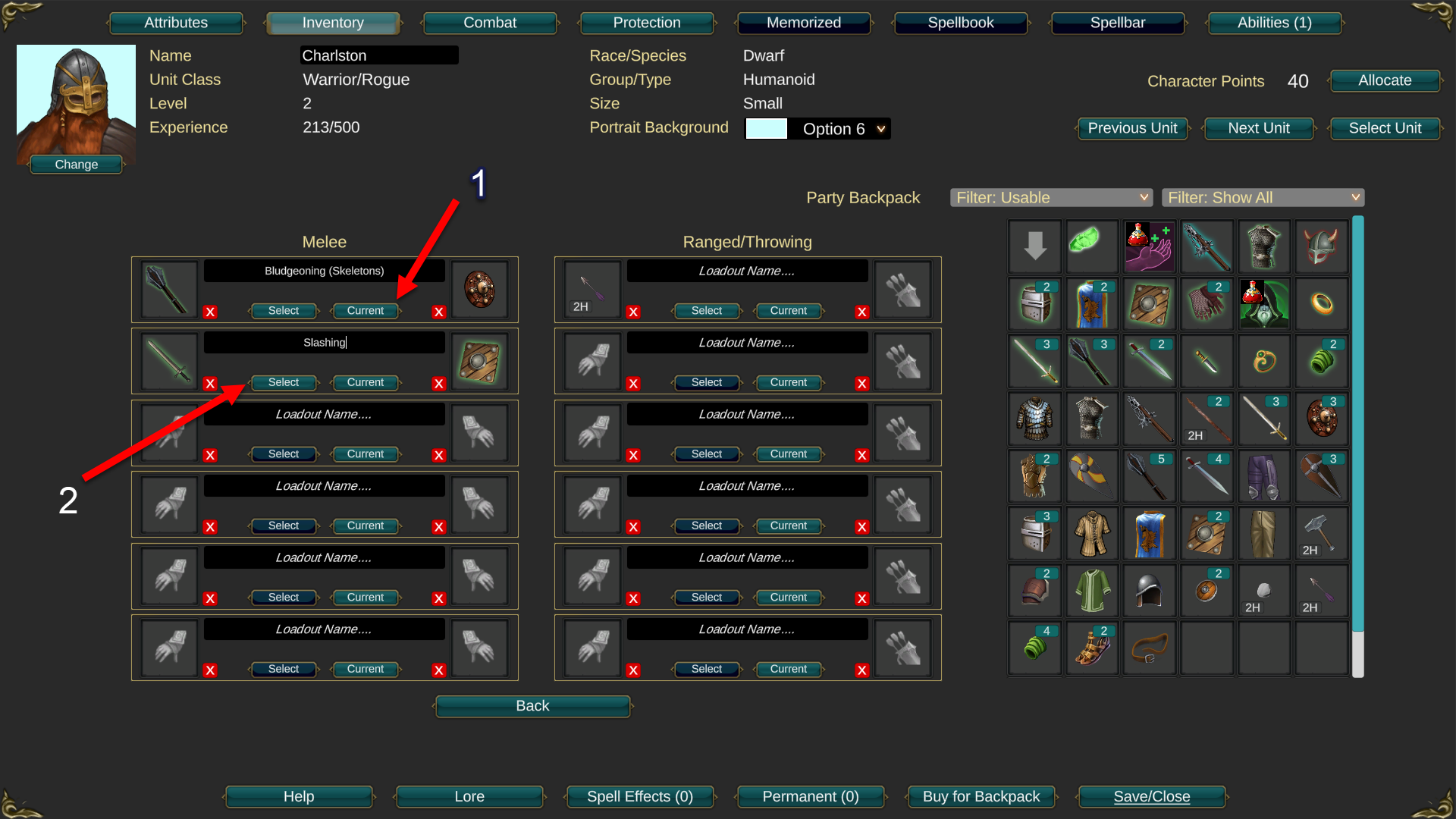Select the gray down-arrow backpack slot
The width and height of the screenshot is (1456, 819).
(x=1034, y=246)
